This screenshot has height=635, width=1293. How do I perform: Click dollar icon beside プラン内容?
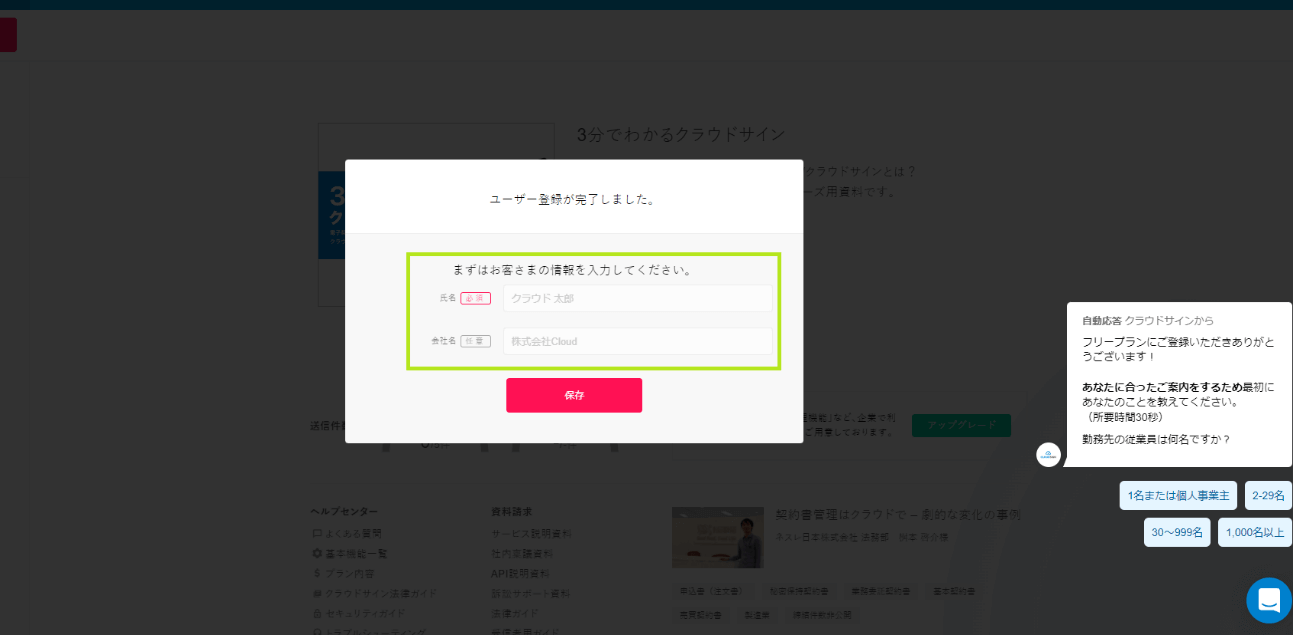(x=317, y=573)
